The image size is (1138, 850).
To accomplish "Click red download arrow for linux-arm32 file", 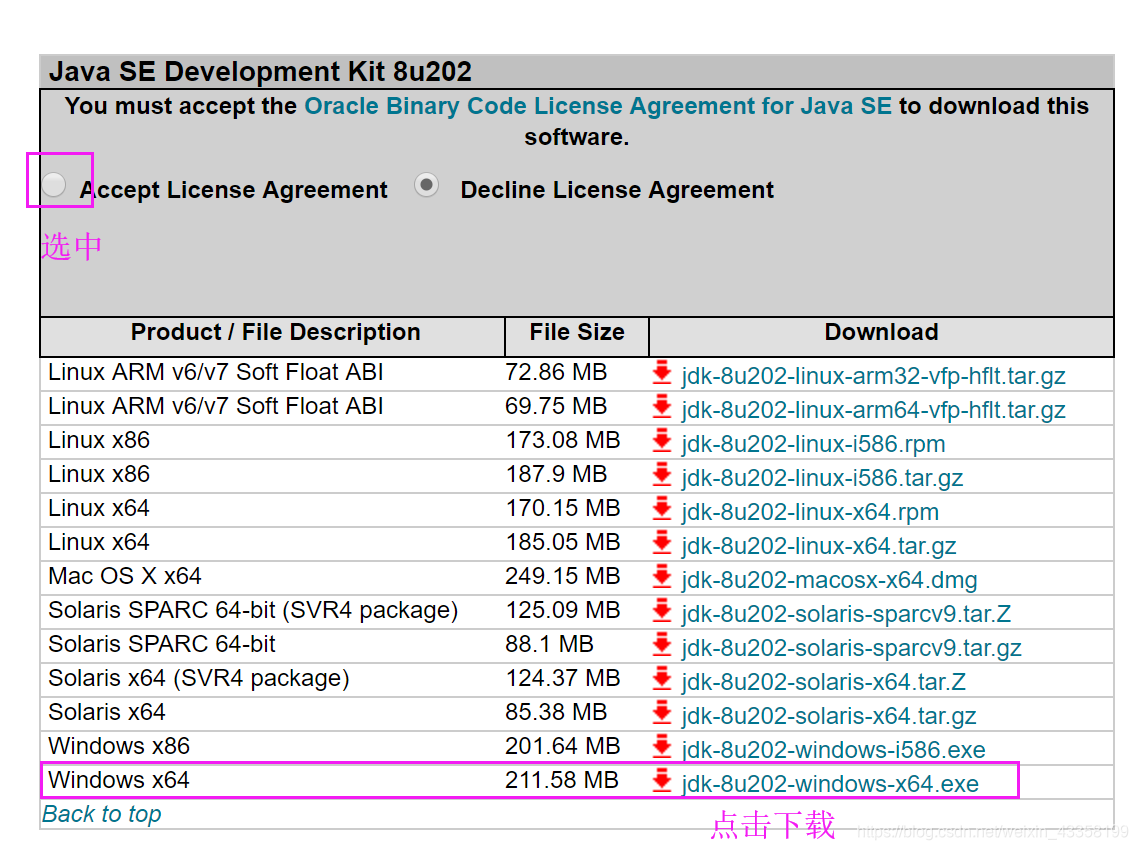I will 662,372.
